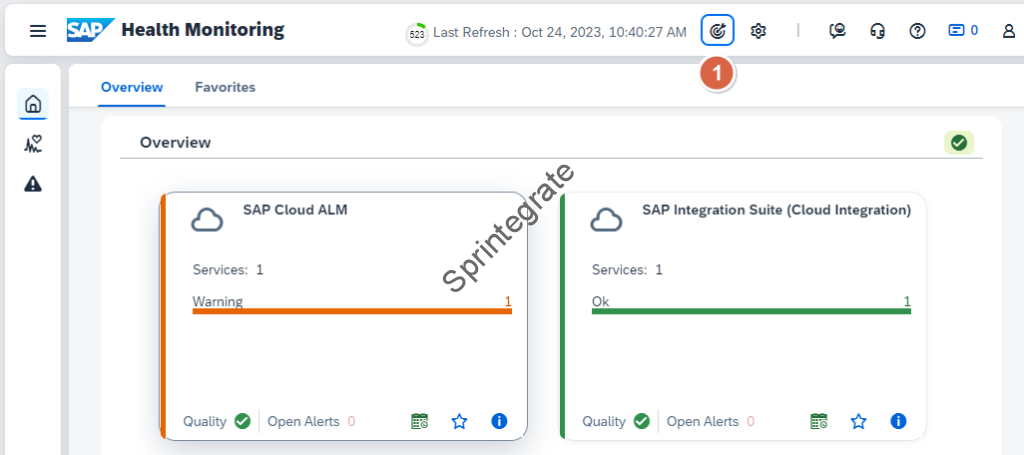Toggle favorite star on SAP Integration Suite
This screenshot has width=1024, height=455.
click(x=858, y=421)
